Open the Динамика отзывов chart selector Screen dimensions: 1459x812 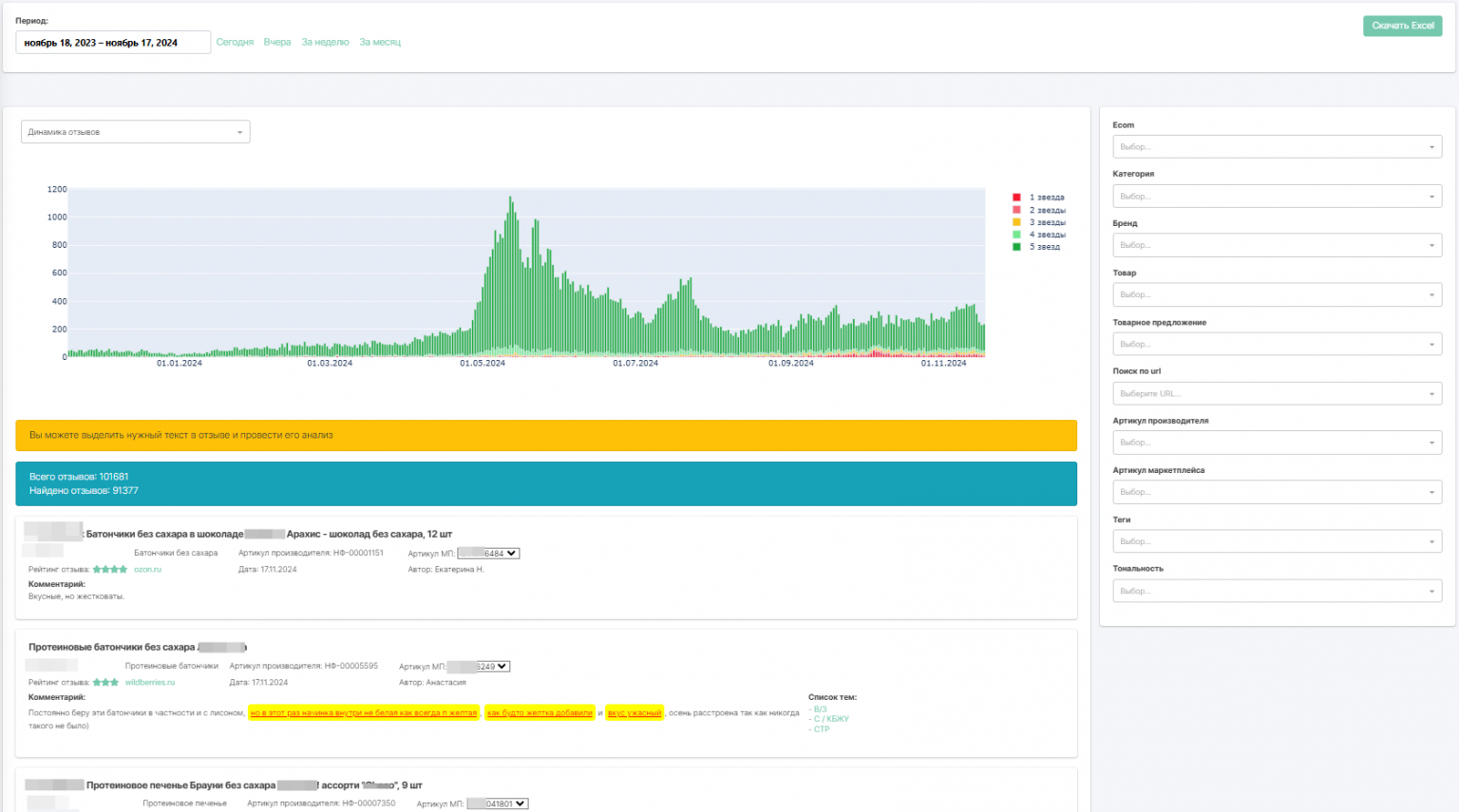[x=135, y=132]
